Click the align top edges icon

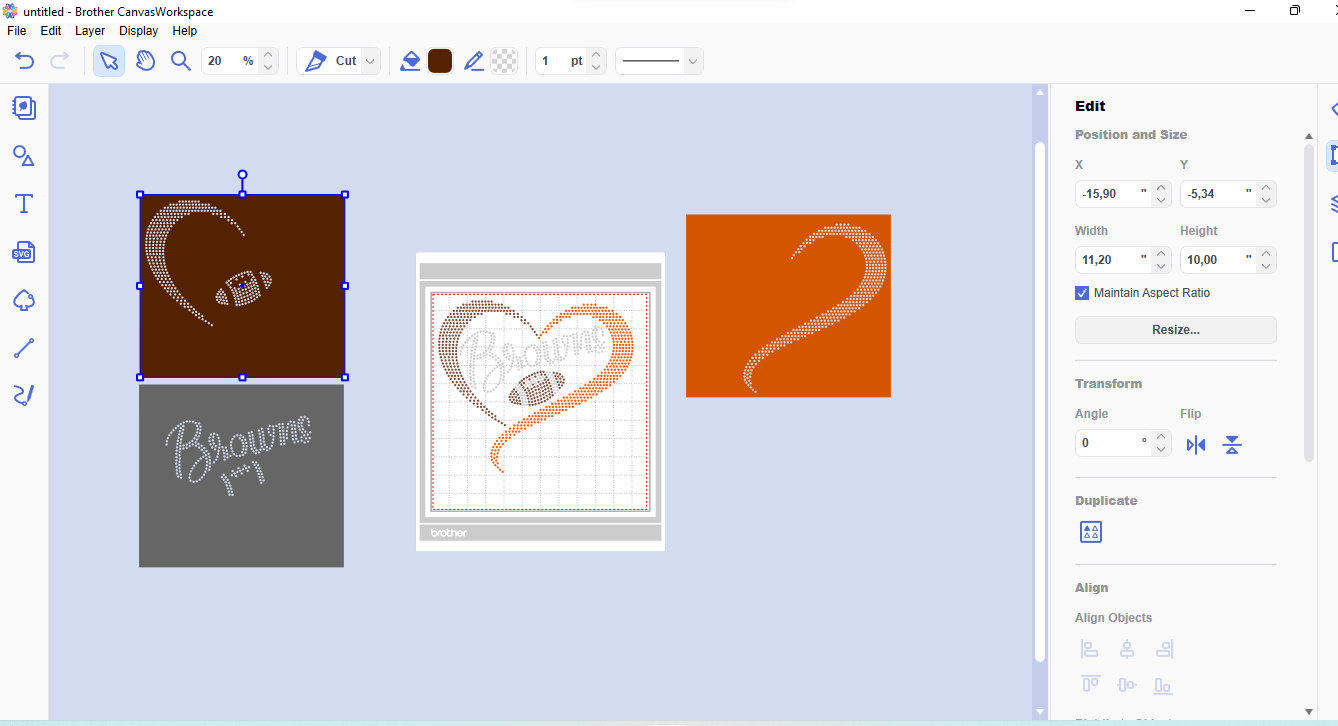1090,685
